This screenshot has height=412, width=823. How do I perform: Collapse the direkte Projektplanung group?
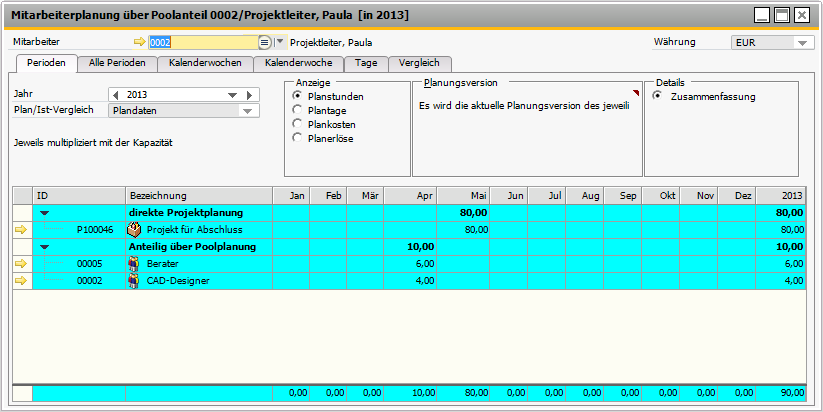point(45,213)
